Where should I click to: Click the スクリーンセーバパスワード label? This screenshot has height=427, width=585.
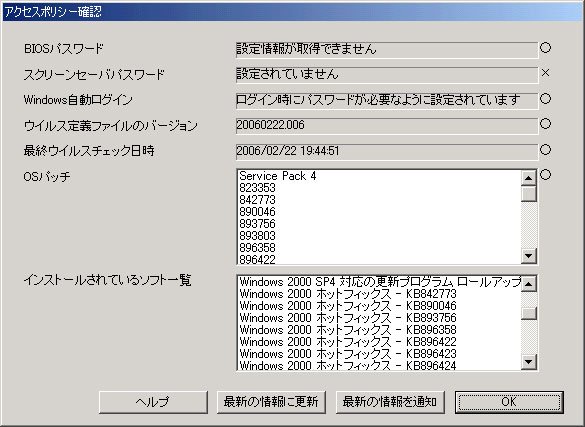coord(94,75)
